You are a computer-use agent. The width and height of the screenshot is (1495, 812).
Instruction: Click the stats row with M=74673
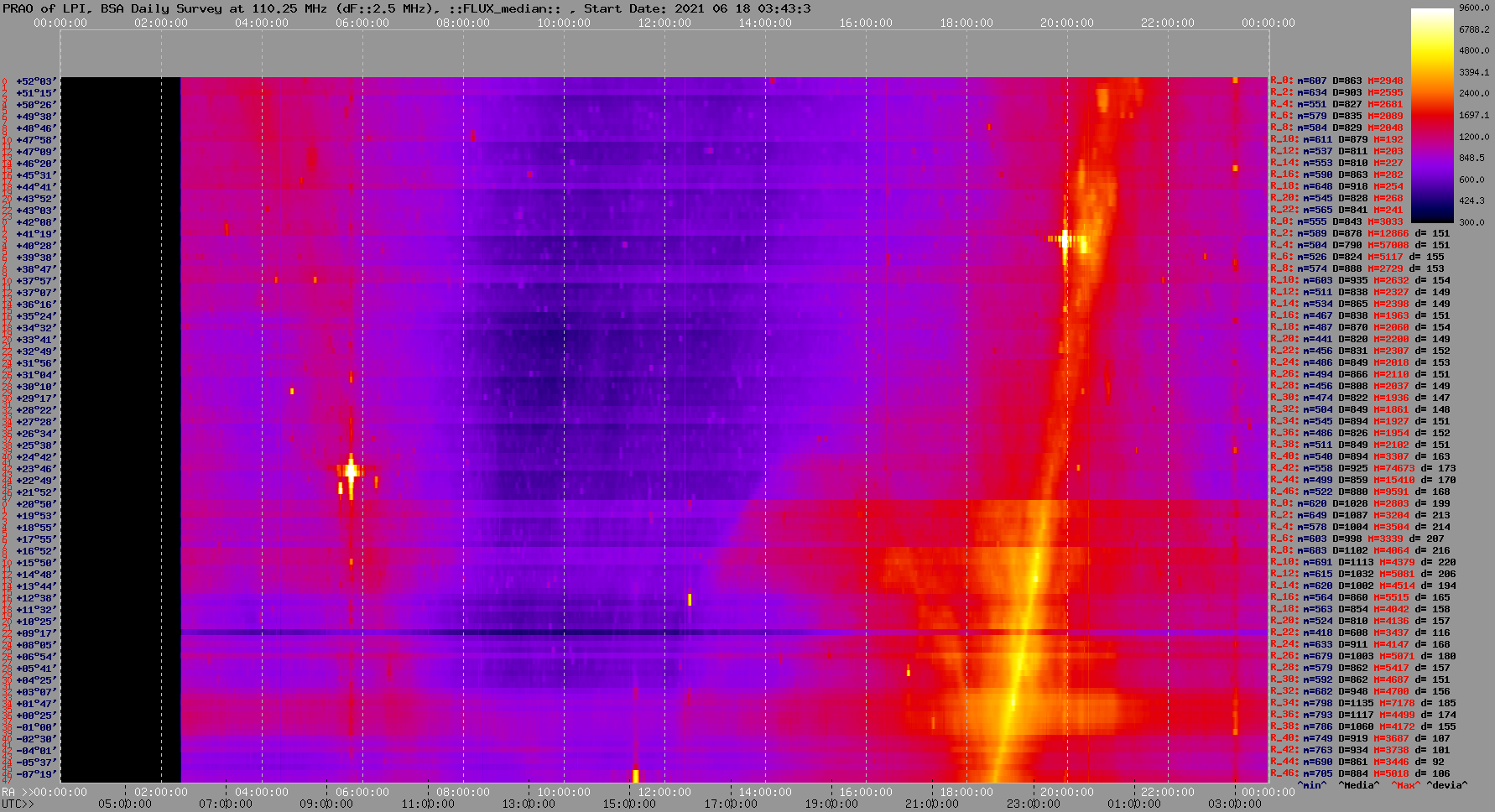tap(1363, 469)
